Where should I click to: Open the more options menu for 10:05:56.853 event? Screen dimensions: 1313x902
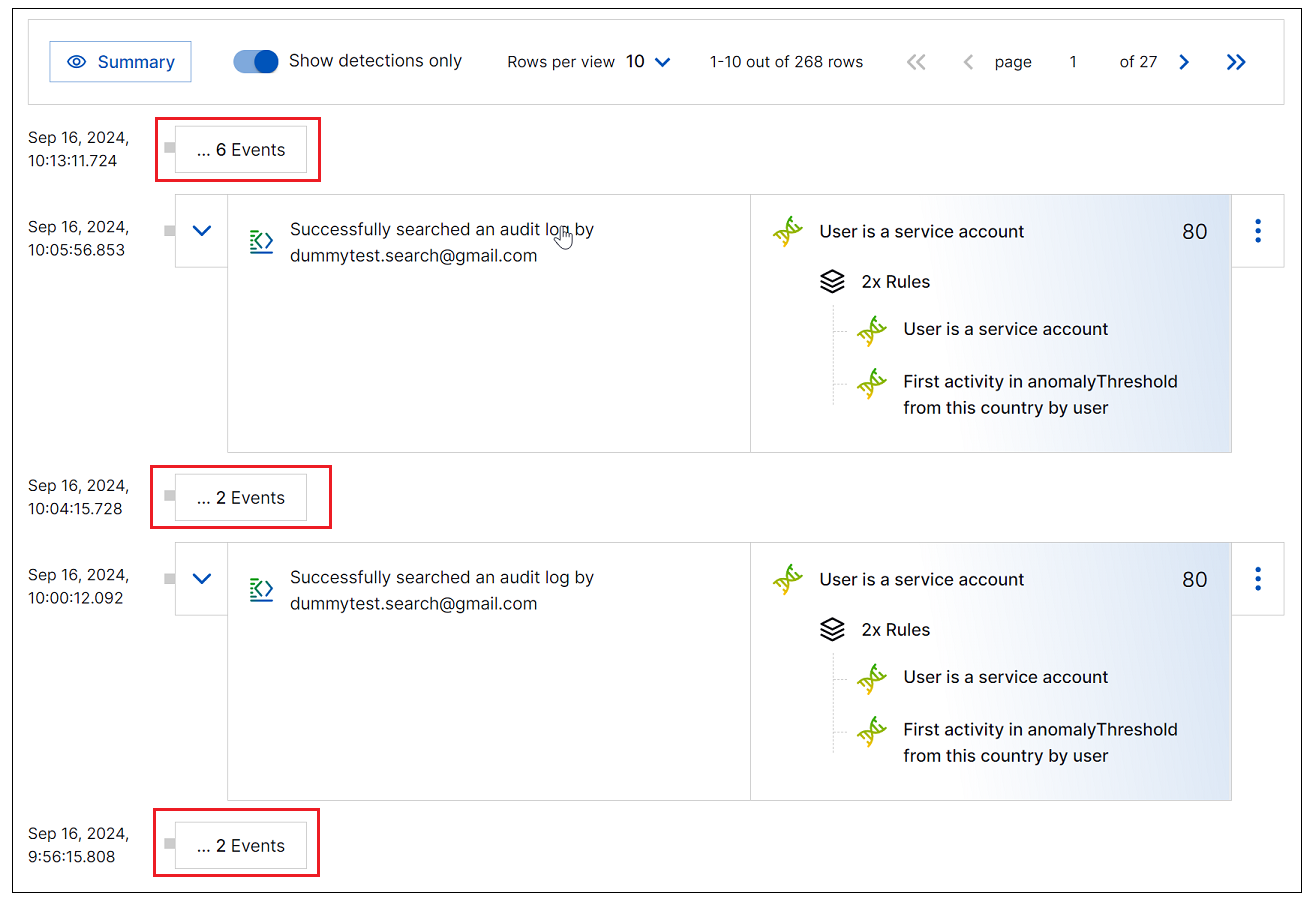(1257, 231)
